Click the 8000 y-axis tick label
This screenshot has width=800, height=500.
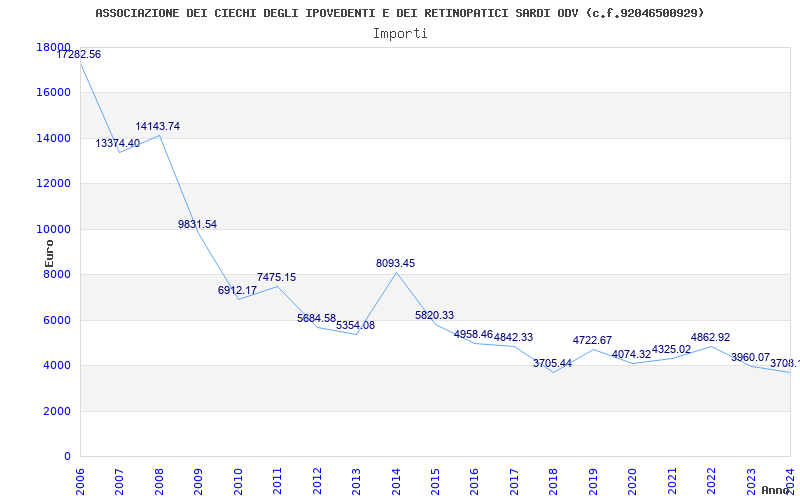pyautogui.click(x=57, y=274)
